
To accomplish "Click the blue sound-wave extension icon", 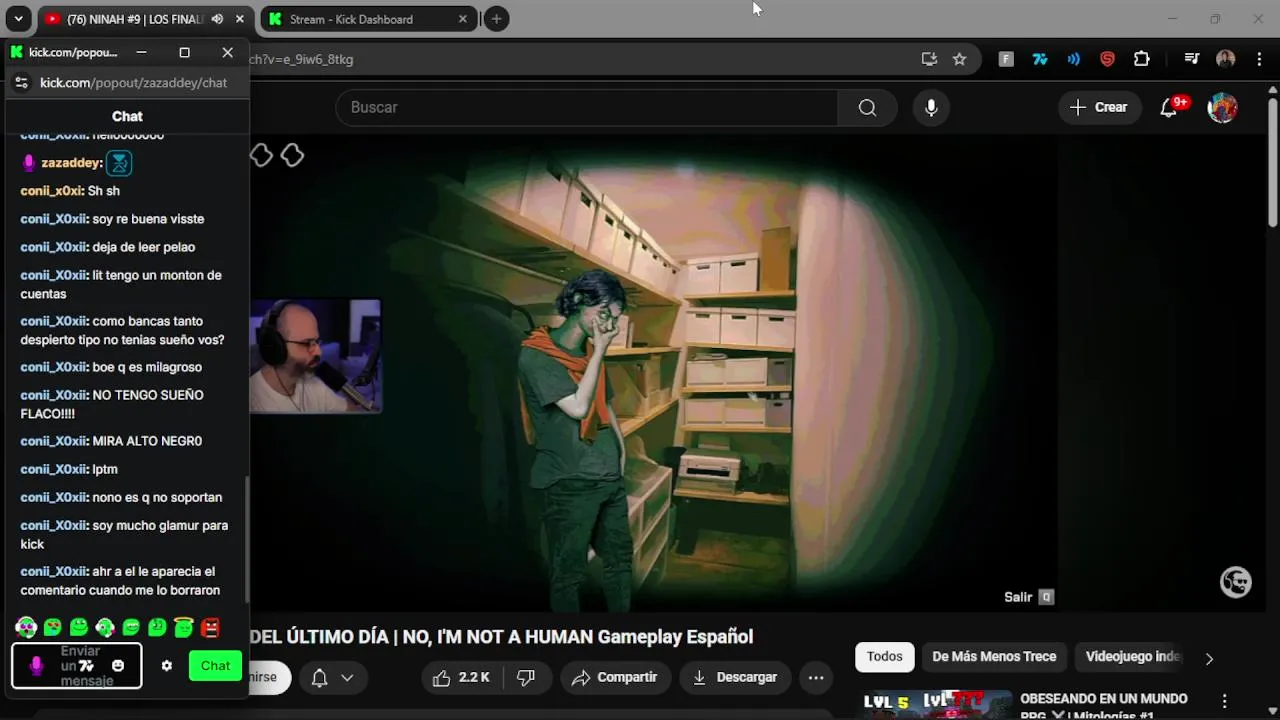I will point(1073,59).
